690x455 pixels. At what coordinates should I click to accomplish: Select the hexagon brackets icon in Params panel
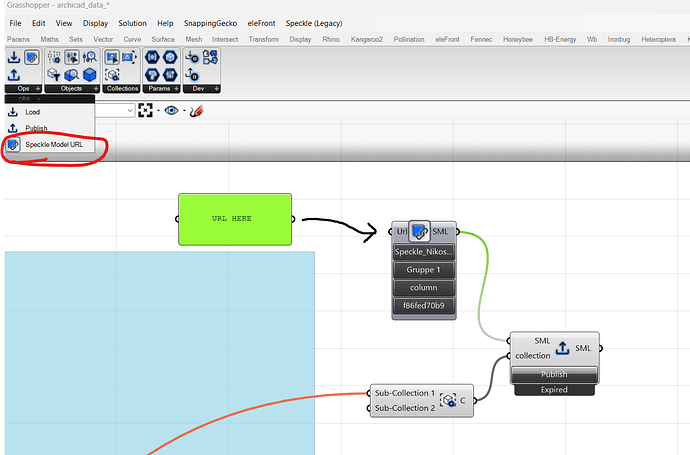152,57
